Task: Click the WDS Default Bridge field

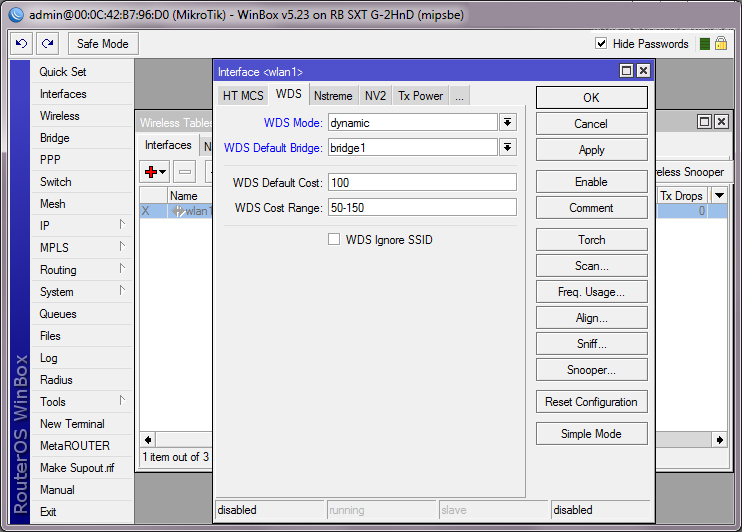Action: coord(413,148)
